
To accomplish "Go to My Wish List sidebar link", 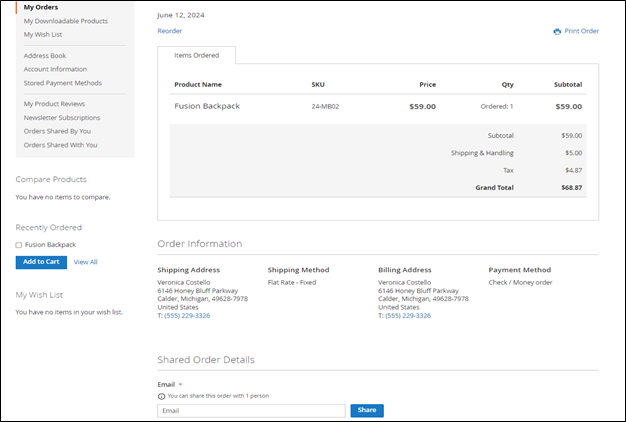I will click(43, 34).
